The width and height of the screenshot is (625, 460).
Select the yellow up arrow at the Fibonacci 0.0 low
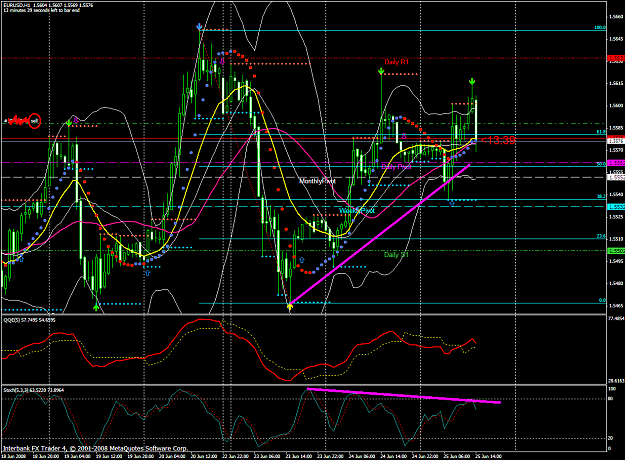[290, 306]
